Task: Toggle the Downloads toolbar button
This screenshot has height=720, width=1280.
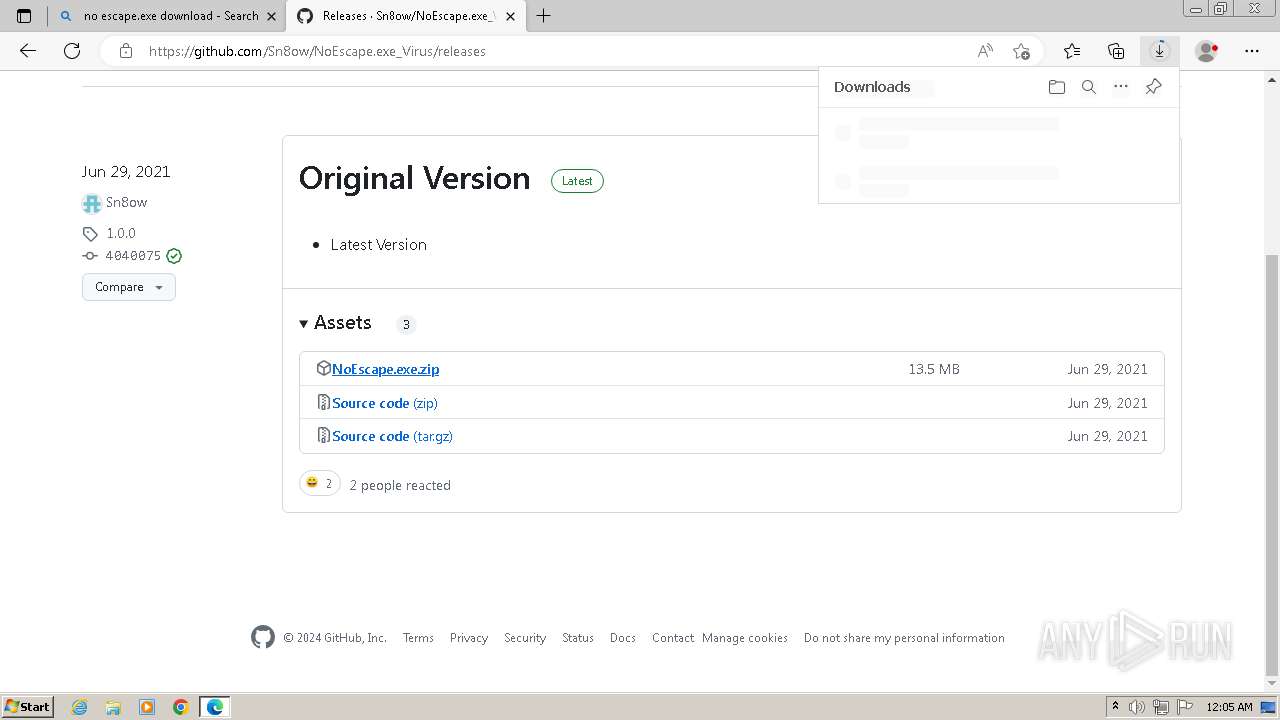Action: [1160, 51]
